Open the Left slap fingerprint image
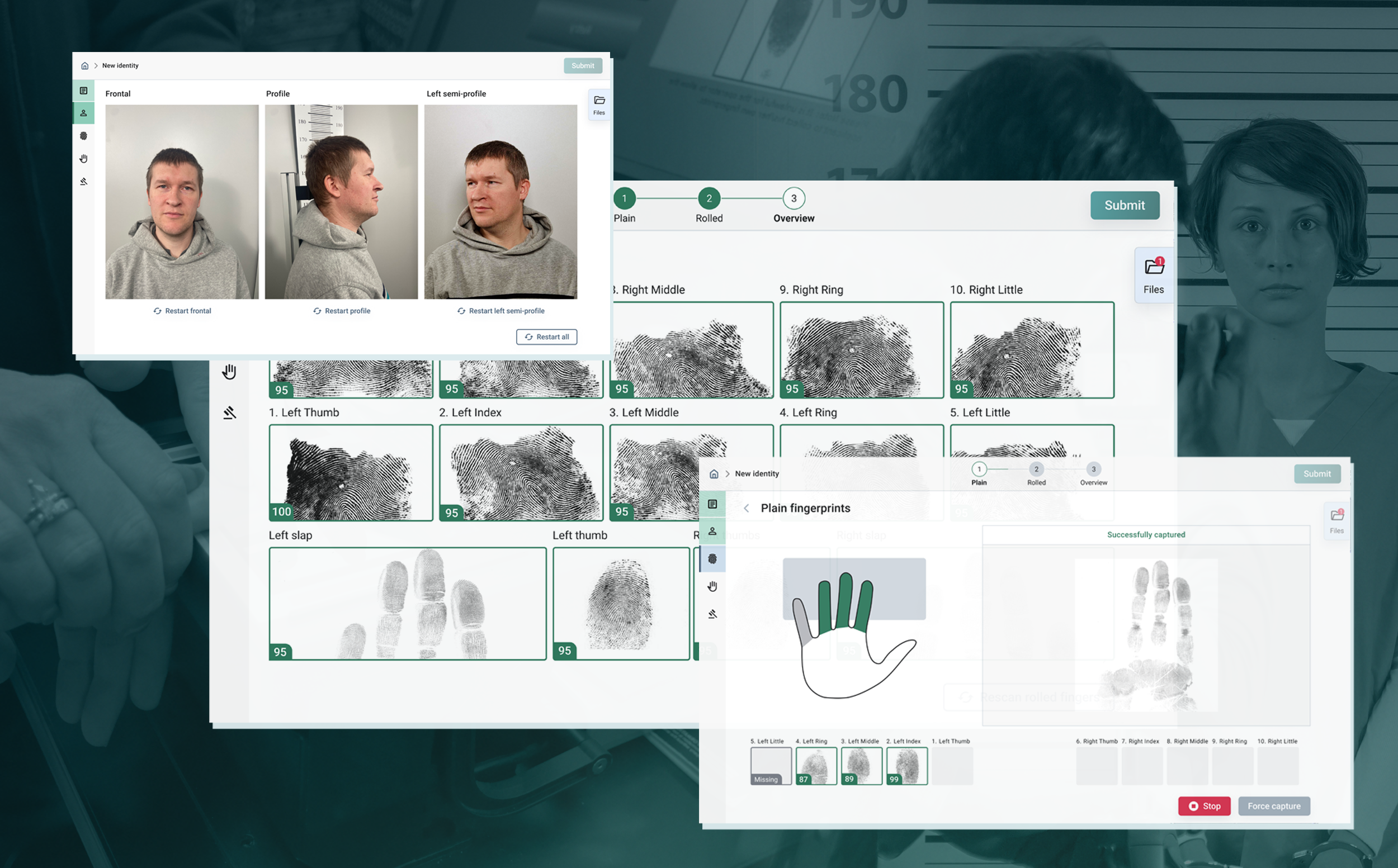Viewport: 1398px width, 868px height. point(407,603)
